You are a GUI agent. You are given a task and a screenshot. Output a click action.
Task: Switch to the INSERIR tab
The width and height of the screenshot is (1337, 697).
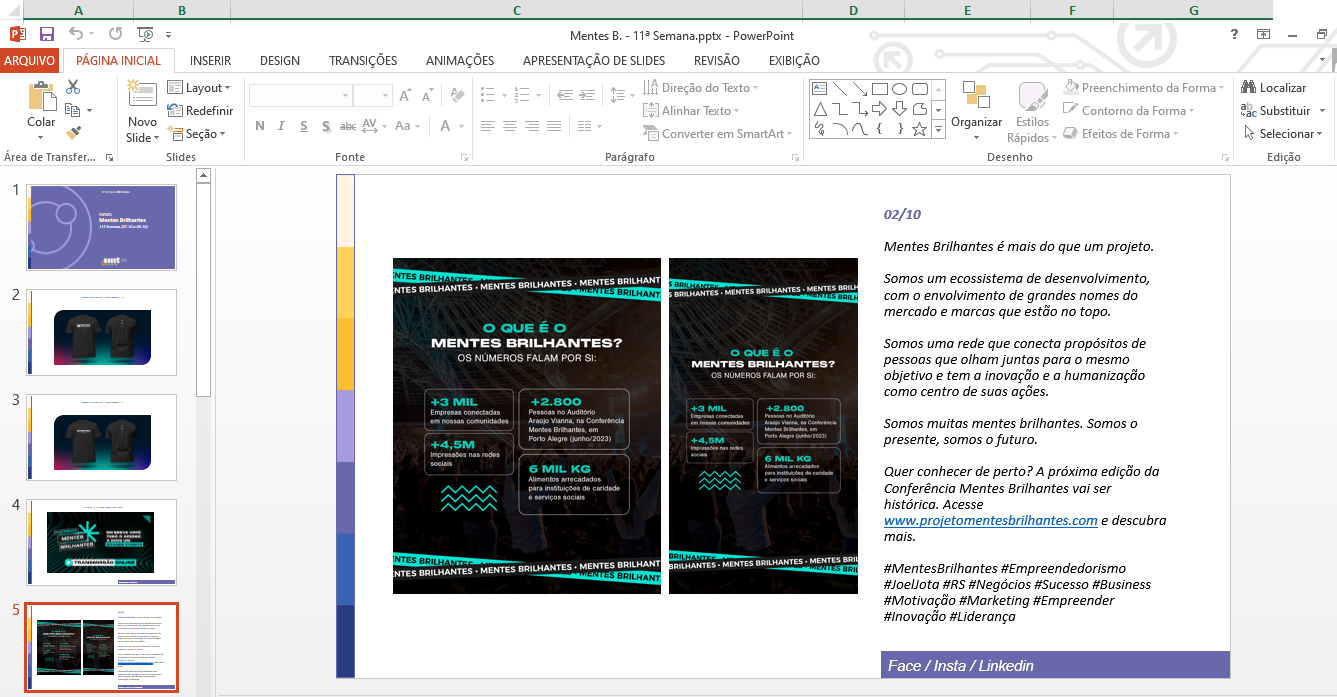click(210, 60)
